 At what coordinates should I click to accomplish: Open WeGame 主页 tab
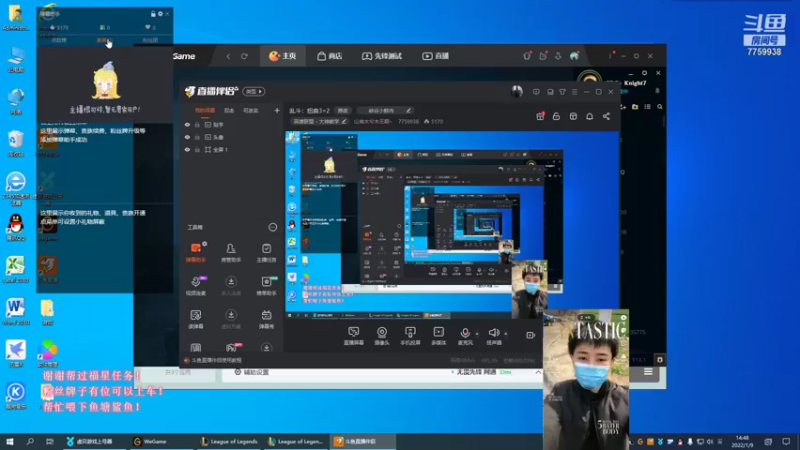tap(283, 56)
